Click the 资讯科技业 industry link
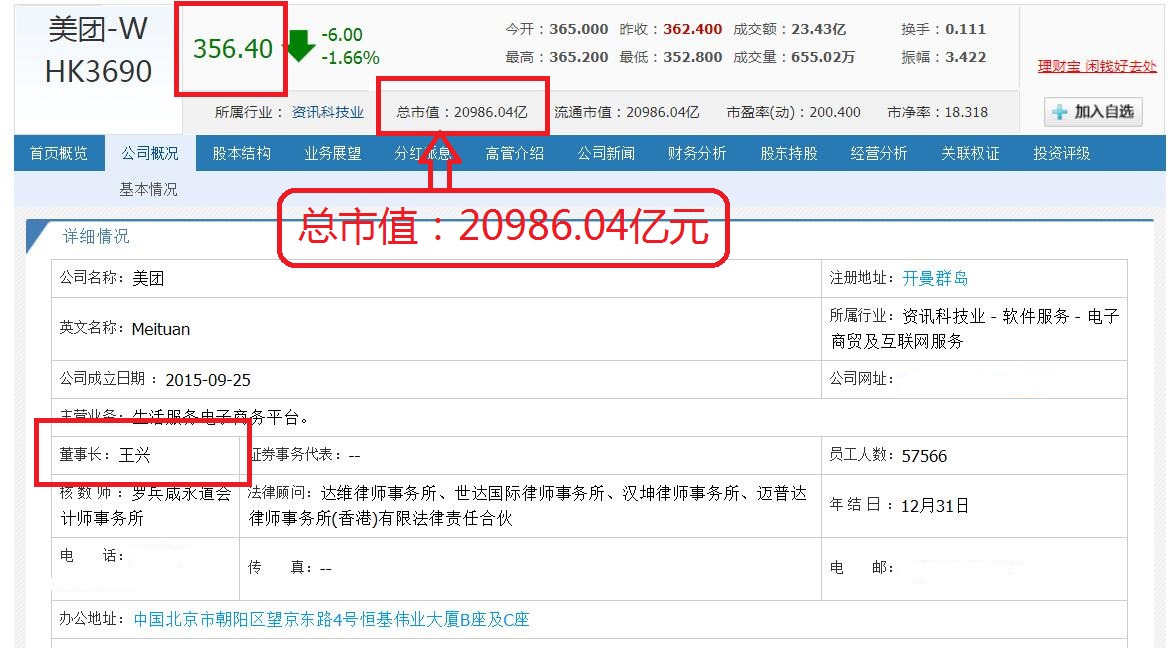This screenshot has width=1173, height=648. pyautogui.click(x=328, y=112)
